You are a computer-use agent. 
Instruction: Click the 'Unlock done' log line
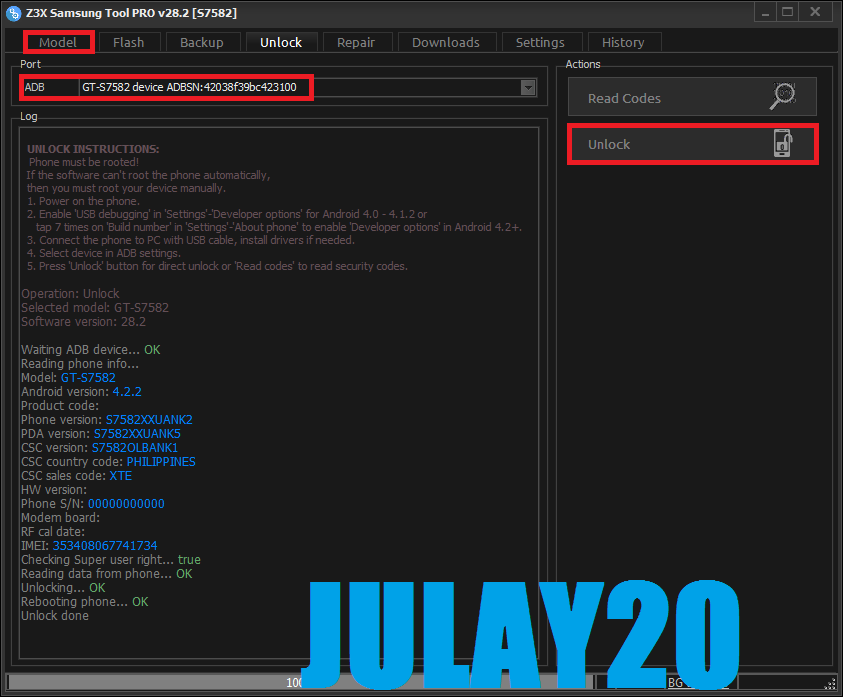point(55,616)
